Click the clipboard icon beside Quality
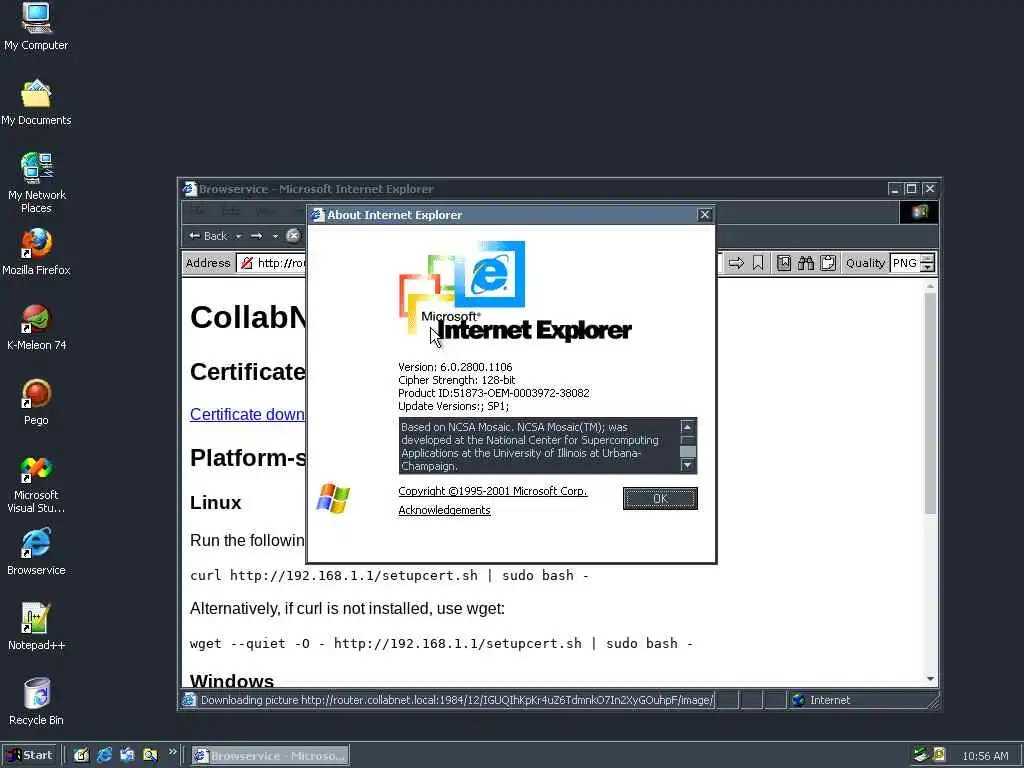This screenshot has width=1024, height=768. [828, 263]
